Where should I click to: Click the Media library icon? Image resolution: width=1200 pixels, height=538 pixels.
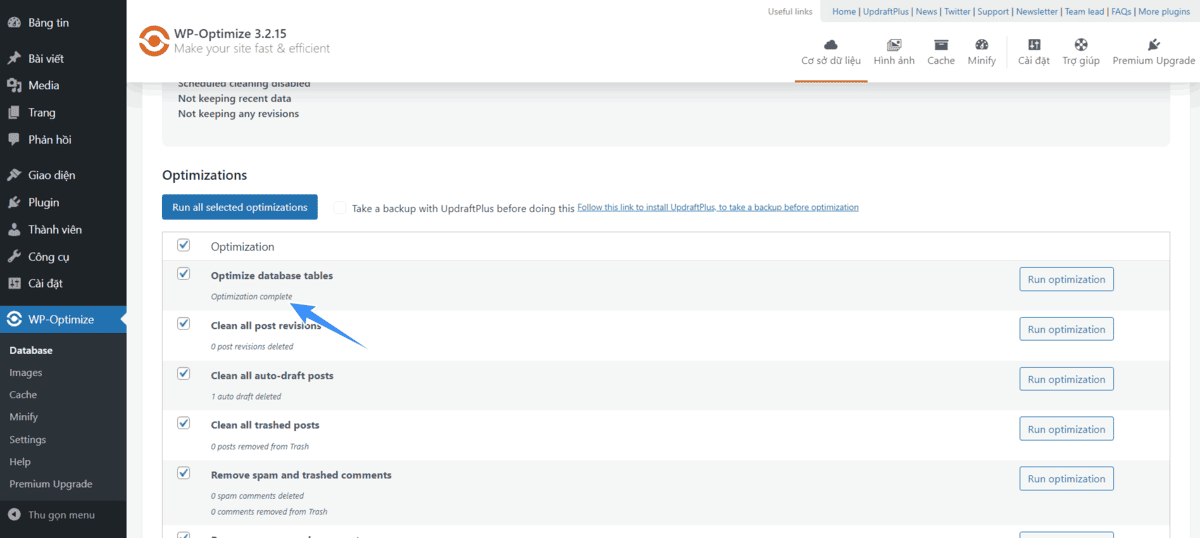pos(14,85)
